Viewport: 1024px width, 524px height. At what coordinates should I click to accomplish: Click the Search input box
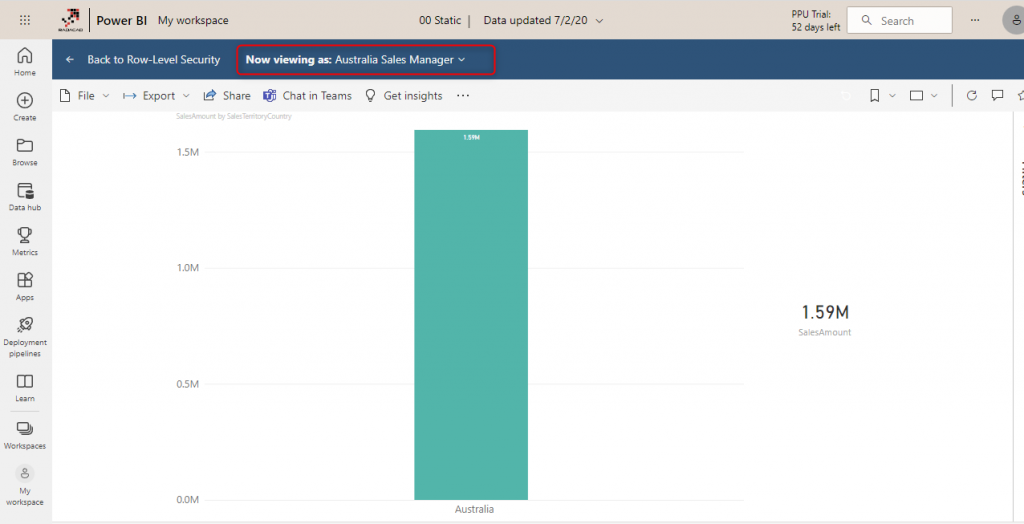click(899, 20)
